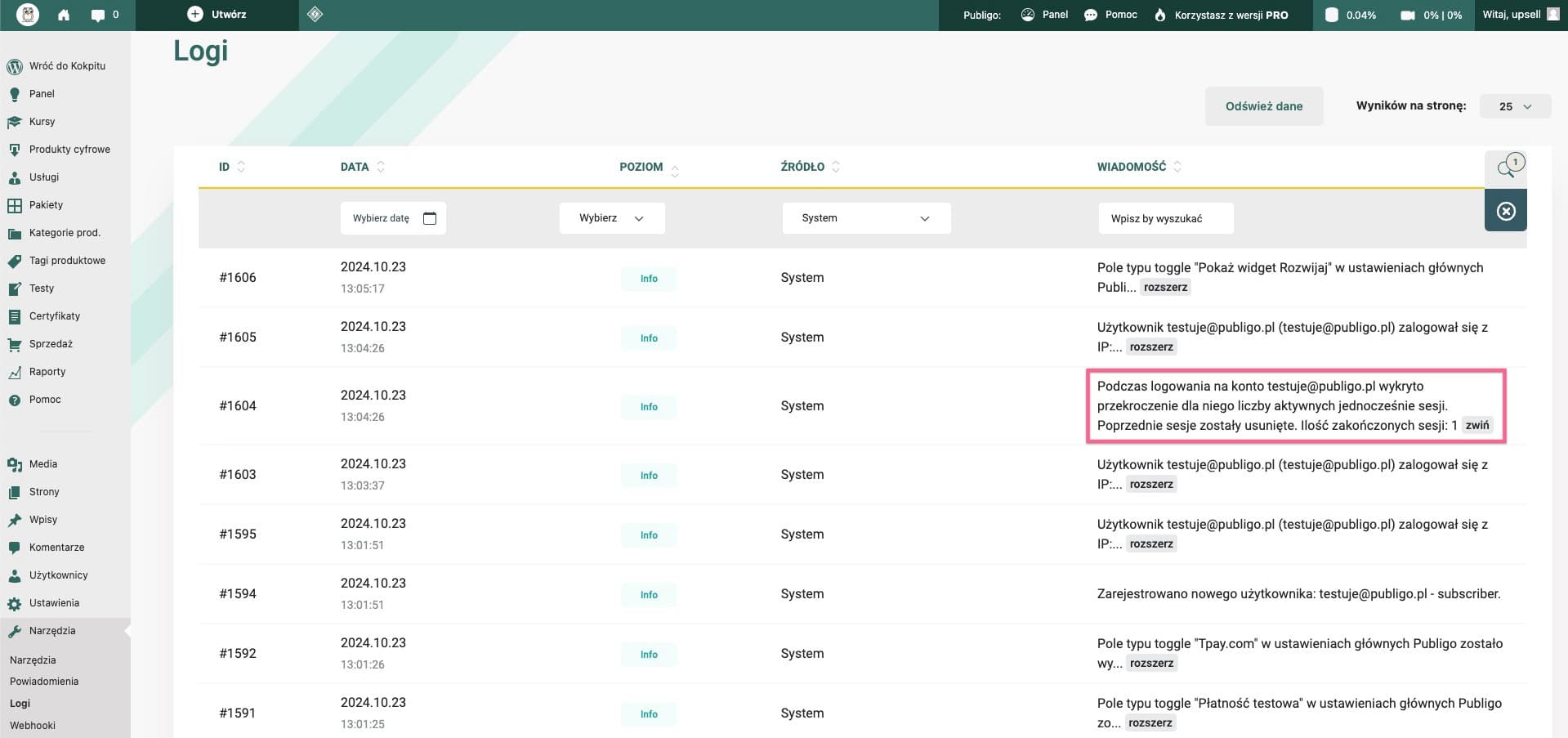This screenshot has height=738, width=1568.
Task: Open the ŹRÓDŁO System filter dropdown
Action: pos(866,218)
